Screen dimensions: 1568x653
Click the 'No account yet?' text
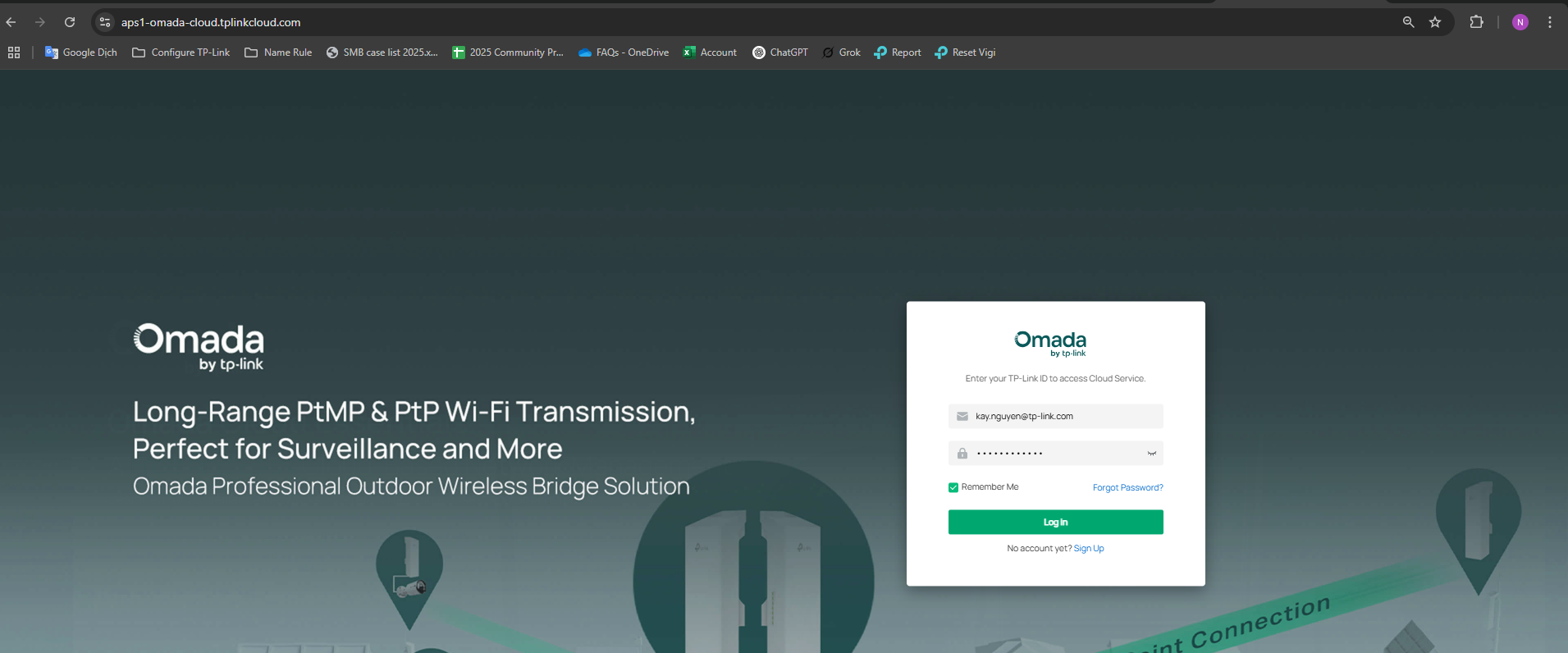(x=1039, y=548)
